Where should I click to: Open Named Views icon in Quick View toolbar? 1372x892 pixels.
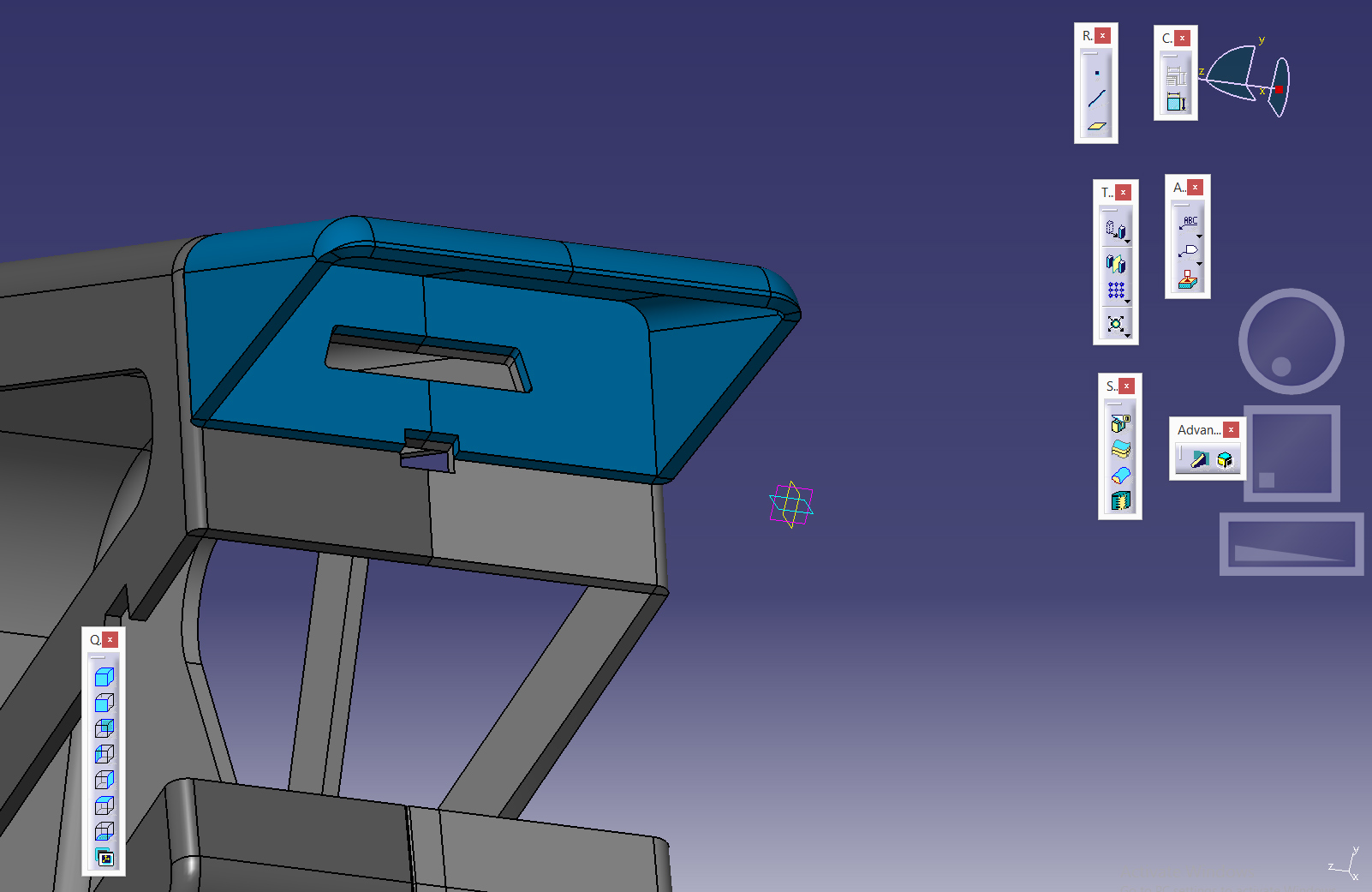tap(104, 858)
